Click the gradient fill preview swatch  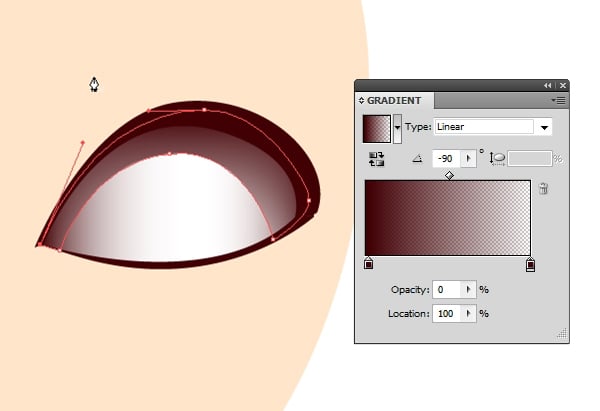coord(376,128)
